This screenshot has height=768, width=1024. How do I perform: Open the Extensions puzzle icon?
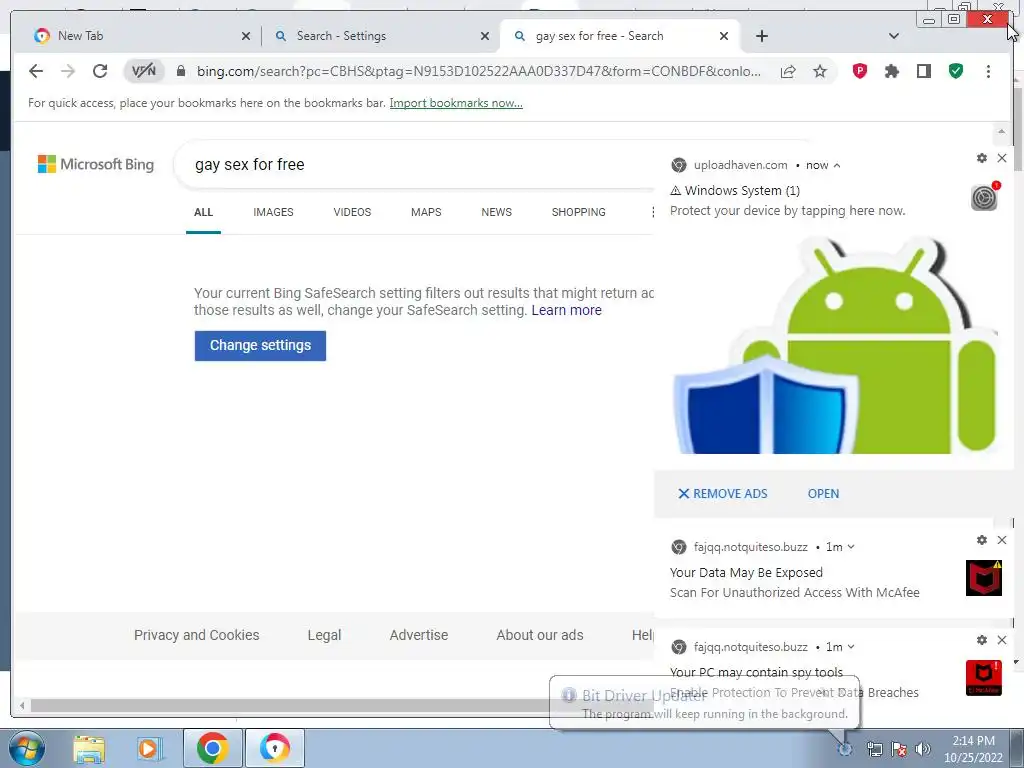(891, 71)
